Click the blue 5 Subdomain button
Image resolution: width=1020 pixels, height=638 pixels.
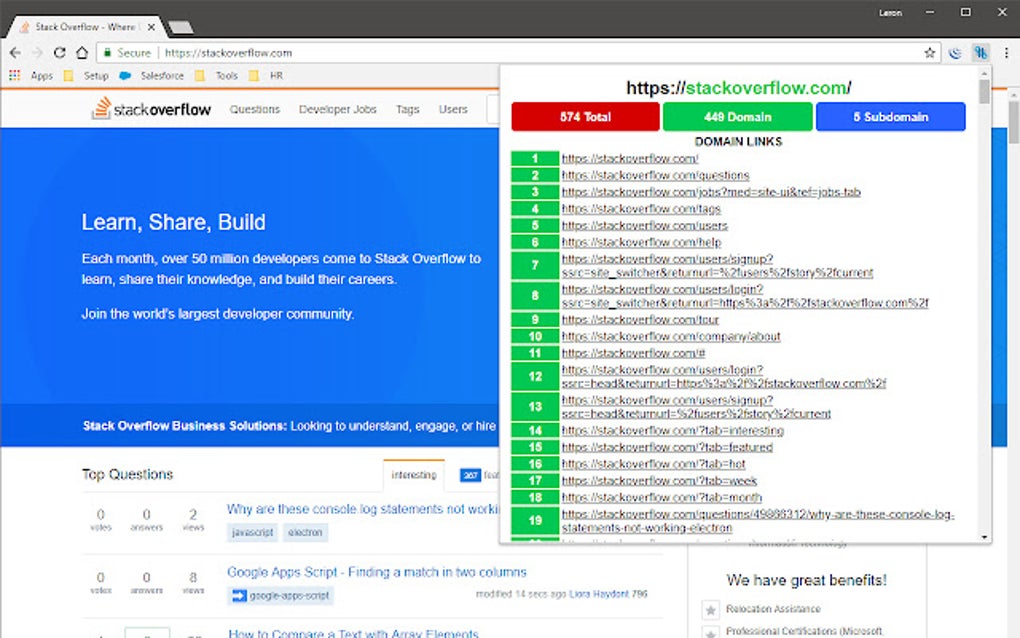coord(892,116)
